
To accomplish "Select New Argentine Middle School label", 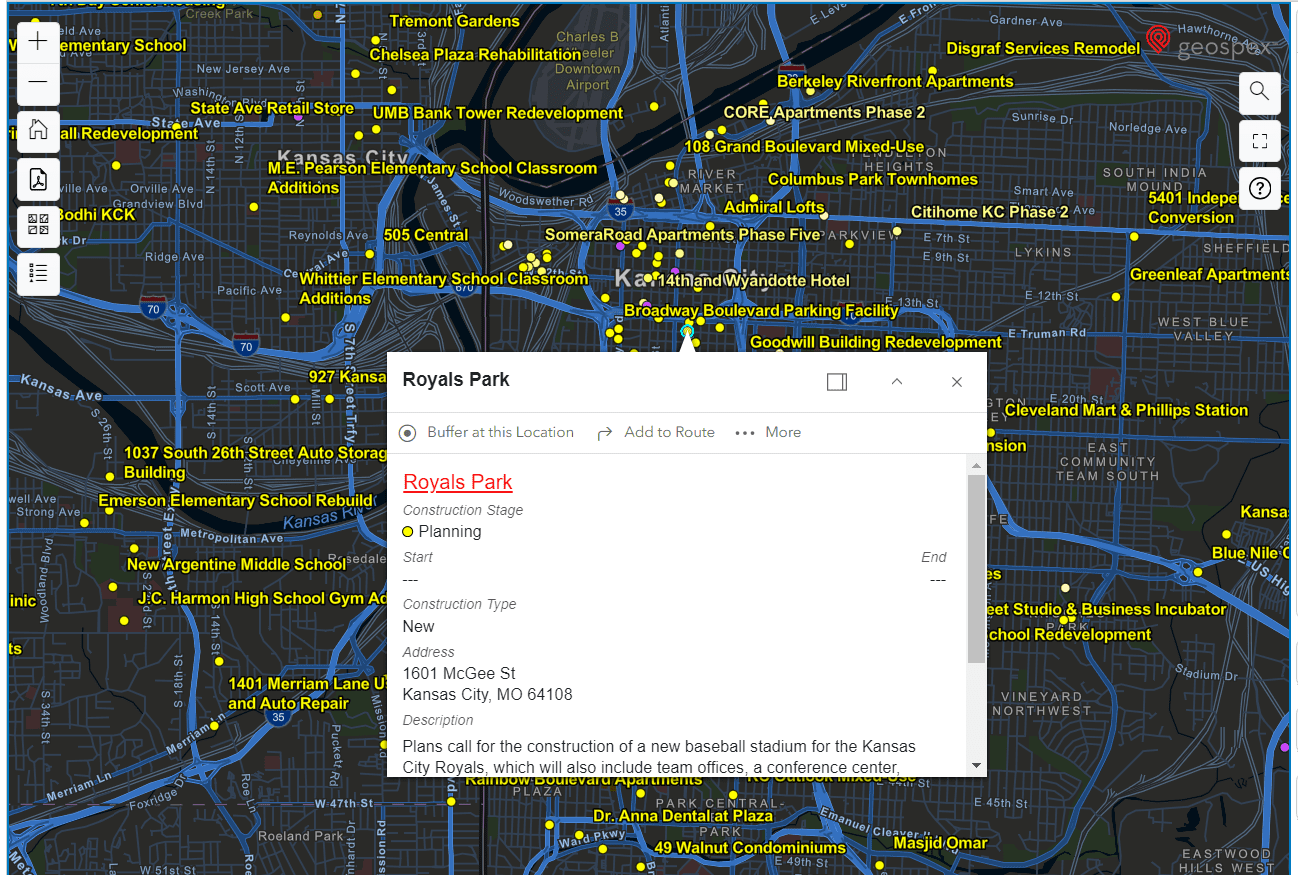I will 236,564.
